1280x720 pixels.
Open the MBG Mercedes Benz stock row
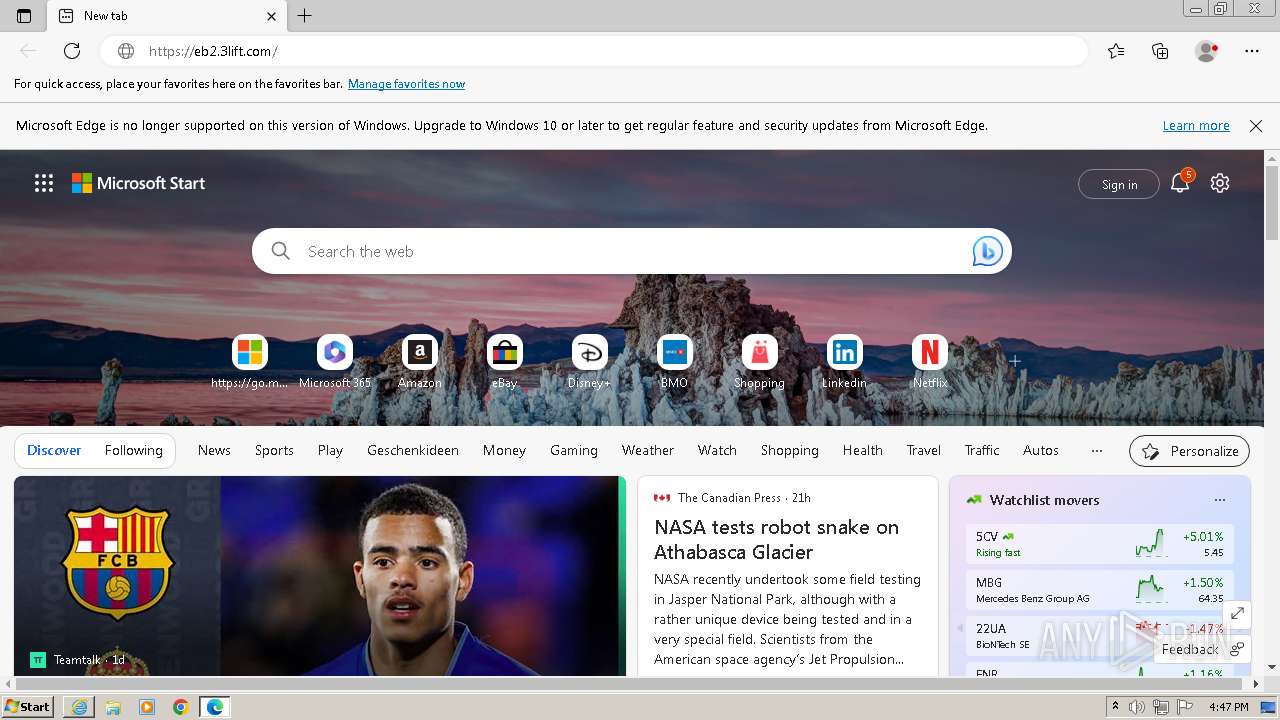click(x=1100, y=590)
